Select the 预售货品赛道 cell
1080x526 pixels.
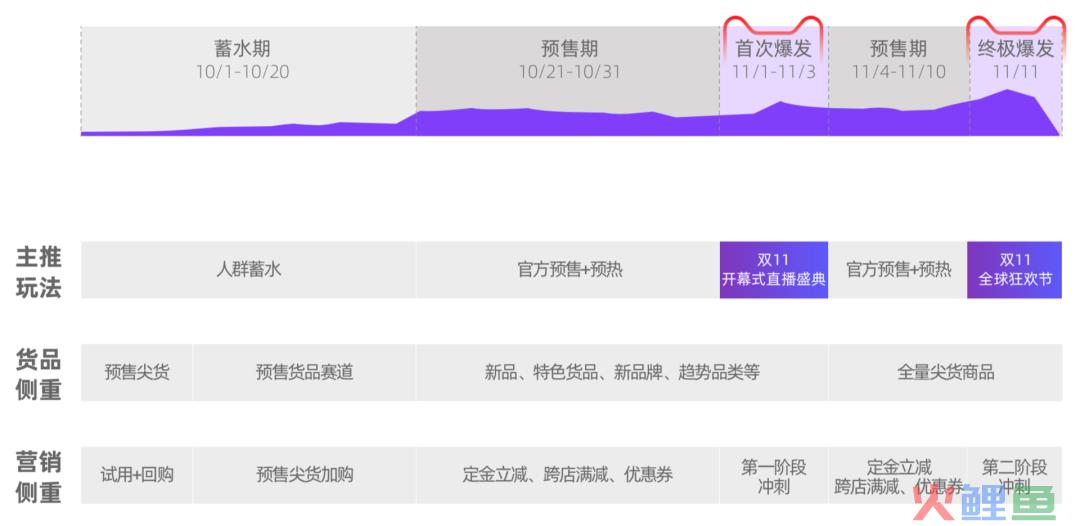[x=304, y=372]
